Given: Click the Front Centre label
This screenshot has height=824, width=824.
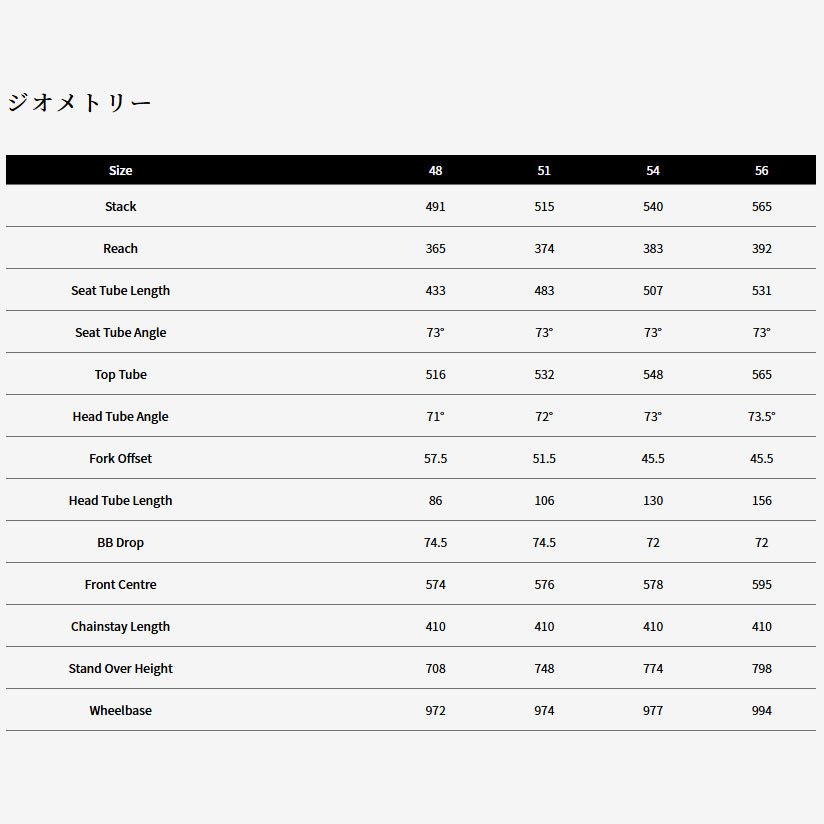Looking at the screenshot, I should tap(120, 585).
